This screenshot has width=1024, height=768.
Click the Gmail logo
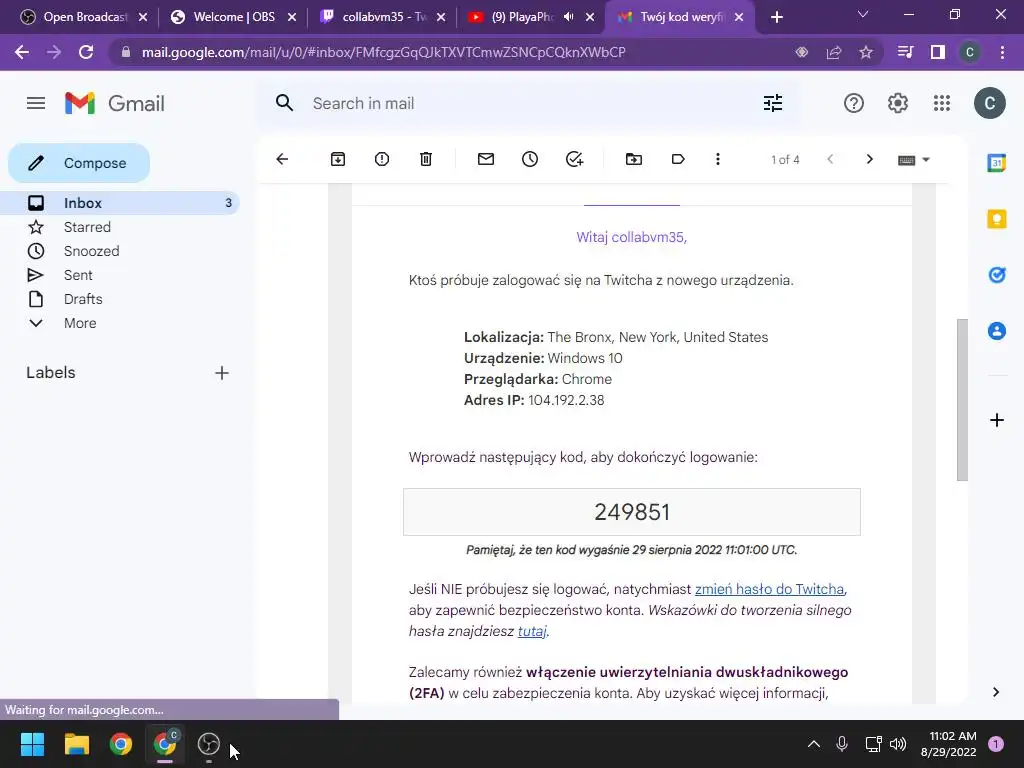point(115,103)
